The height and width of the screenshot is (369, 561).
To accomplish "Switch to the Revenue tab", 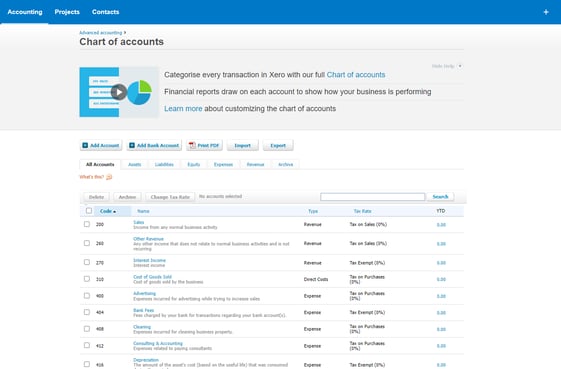I will click(x=255, y=164).
